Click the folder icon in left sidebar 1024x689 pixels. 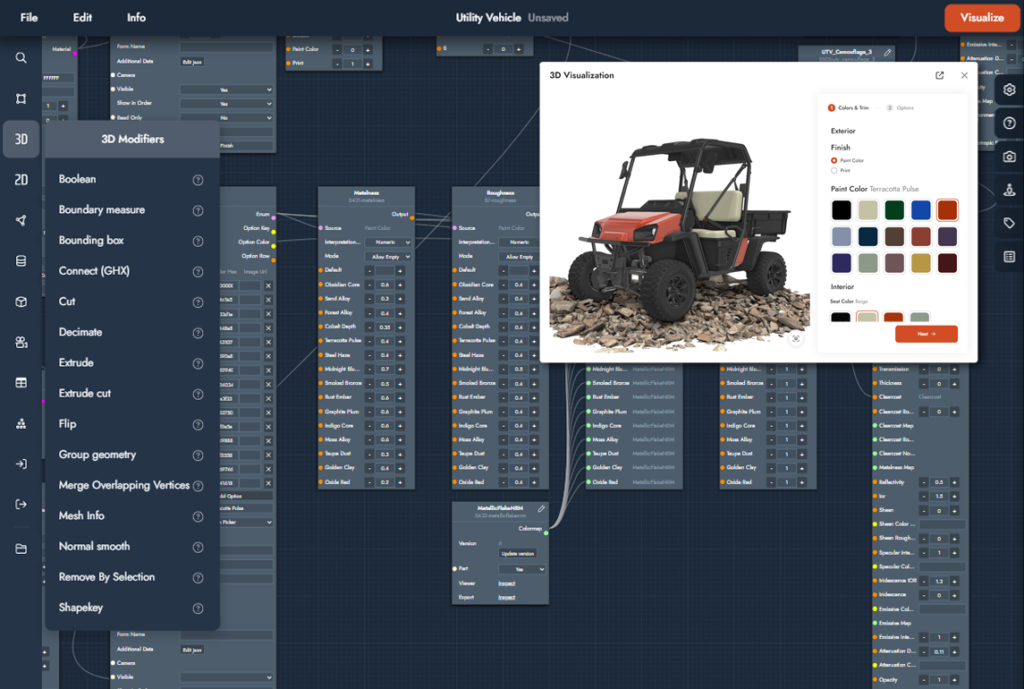21,548
